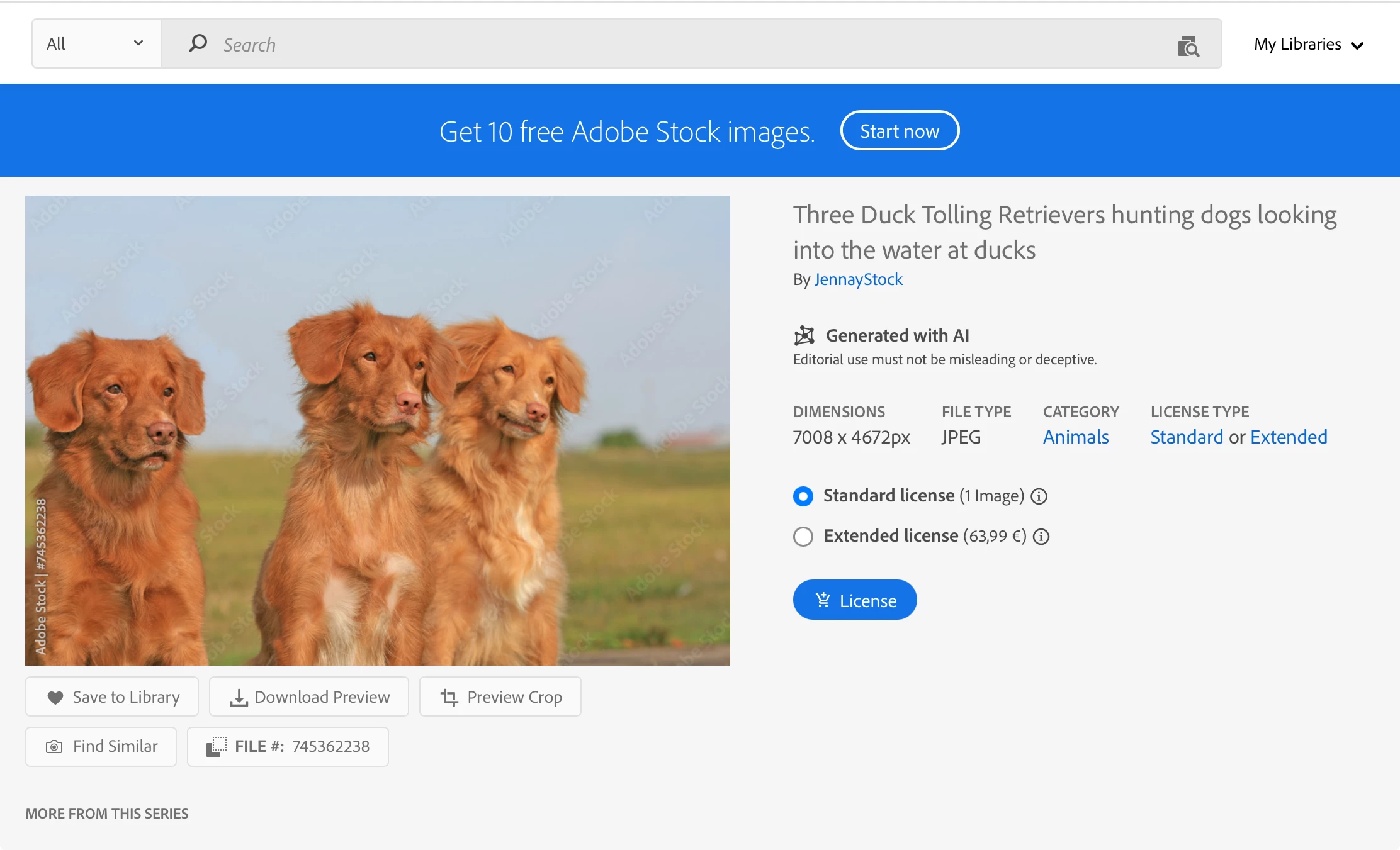
Task: Click Extended license info icon
Action: pos(1042,537)
